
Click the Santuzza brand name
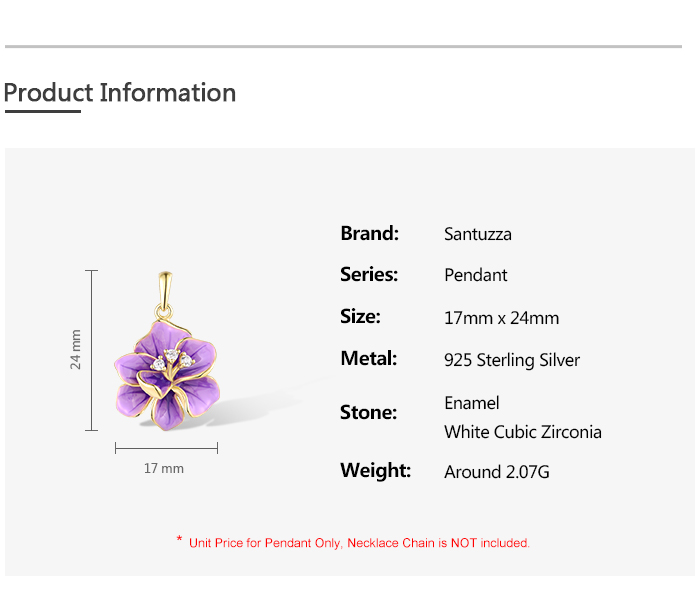click(478, 234)
